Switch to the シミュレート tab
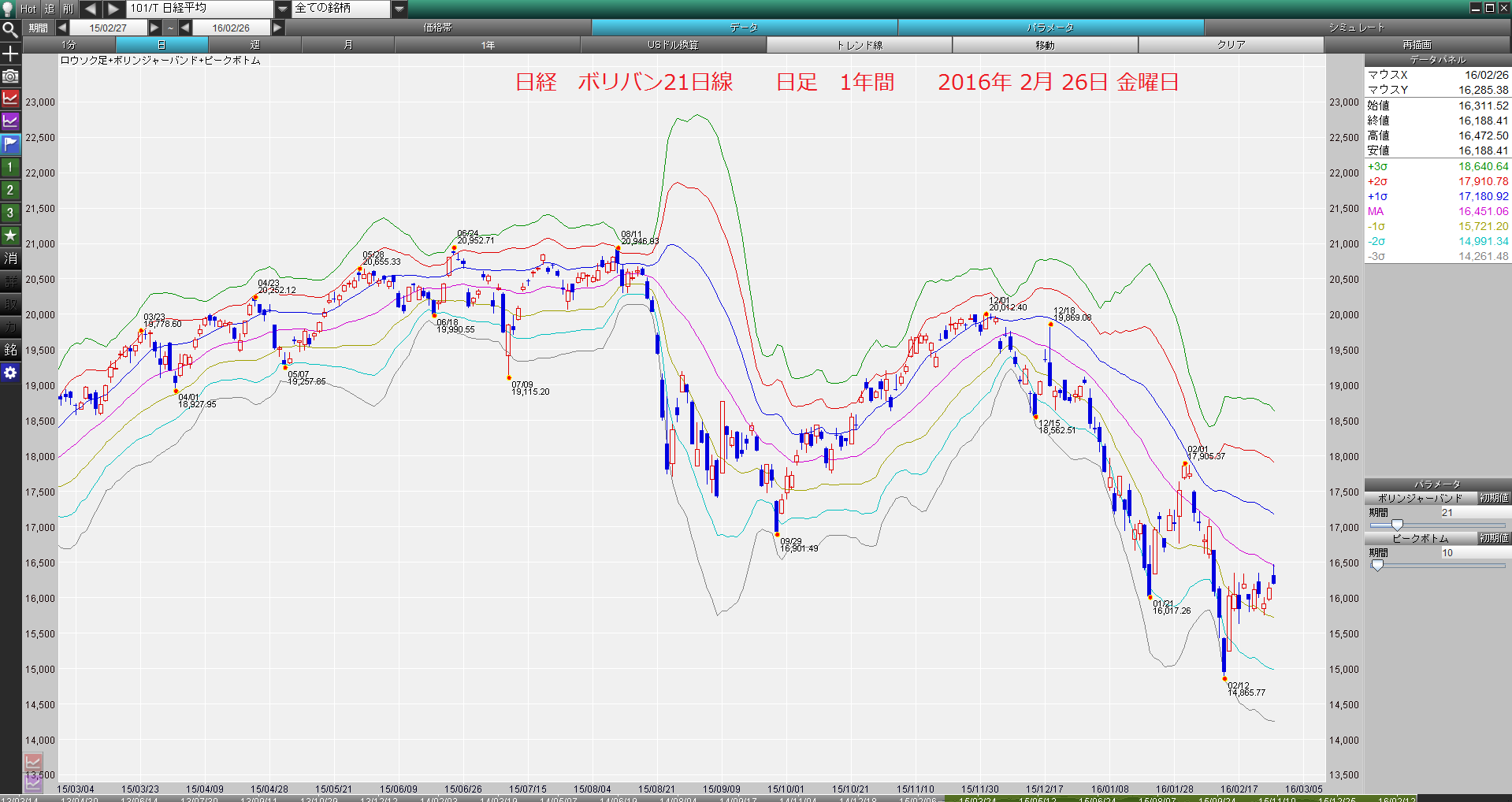Image resolution: width=1512 pixels, height=802 pixels. (x=1357, y=28)
